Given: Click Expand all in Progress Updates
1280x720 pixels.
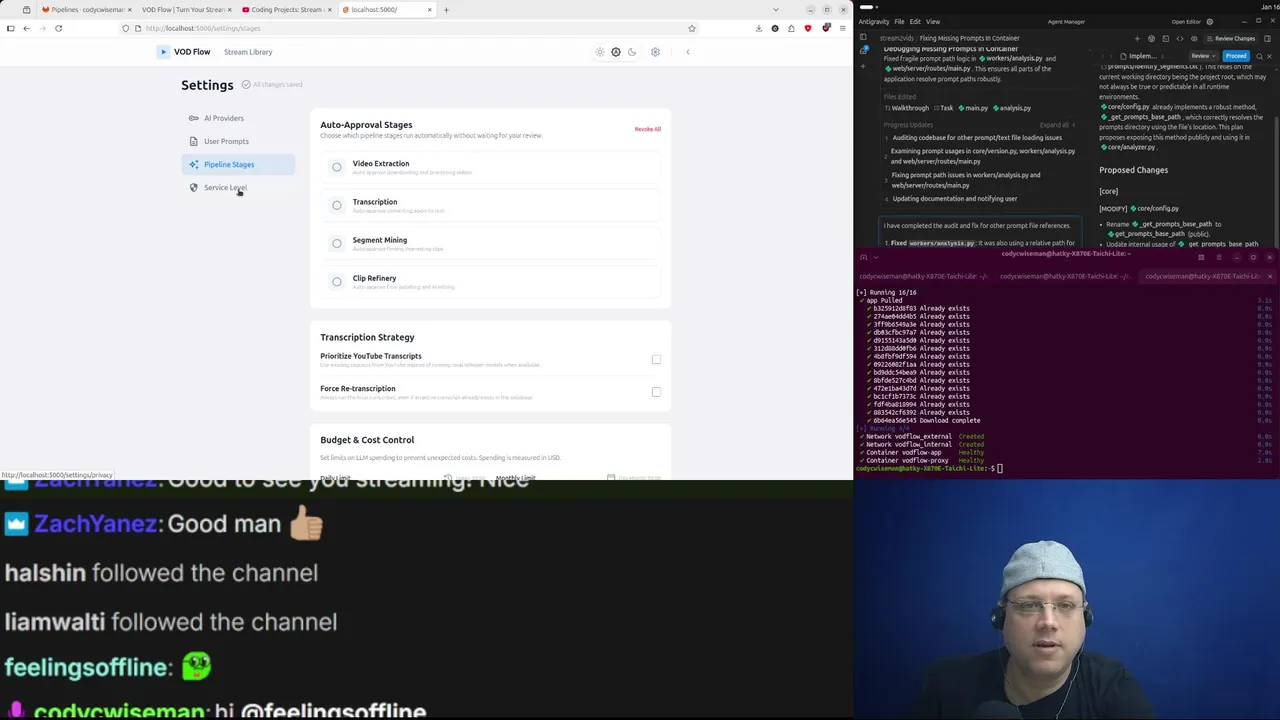Looking at the screenshot, I should point(1057,125).
